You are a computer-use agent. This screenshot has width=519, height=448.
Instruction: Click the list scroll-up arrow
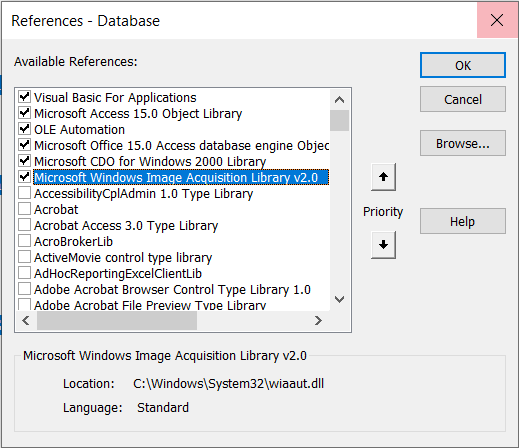[x=339, y=100]
